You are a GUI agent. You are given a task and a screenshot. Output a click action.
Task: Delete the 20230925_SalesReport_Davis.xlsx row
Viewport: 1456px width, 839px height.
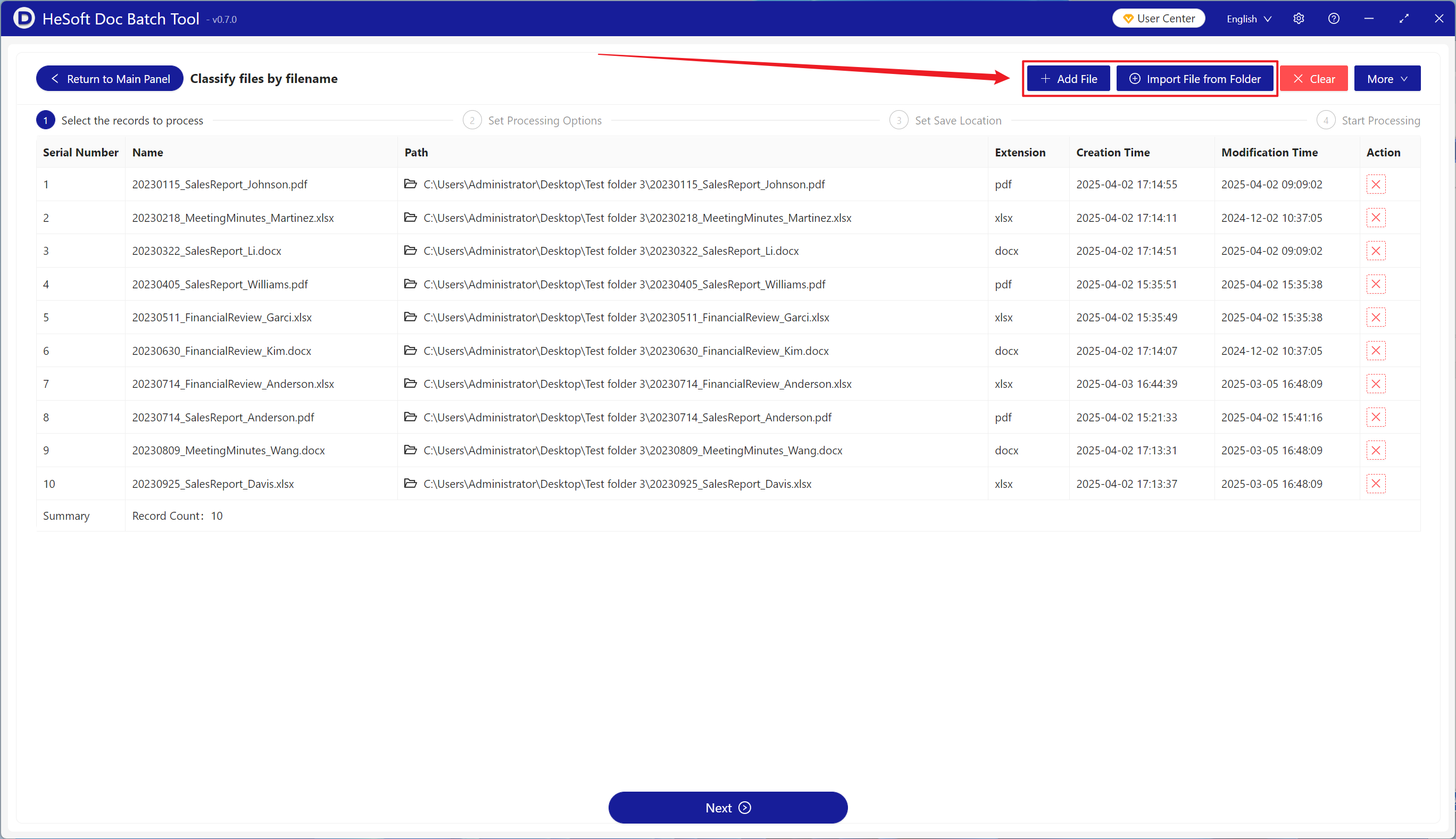click(1375, 484)
